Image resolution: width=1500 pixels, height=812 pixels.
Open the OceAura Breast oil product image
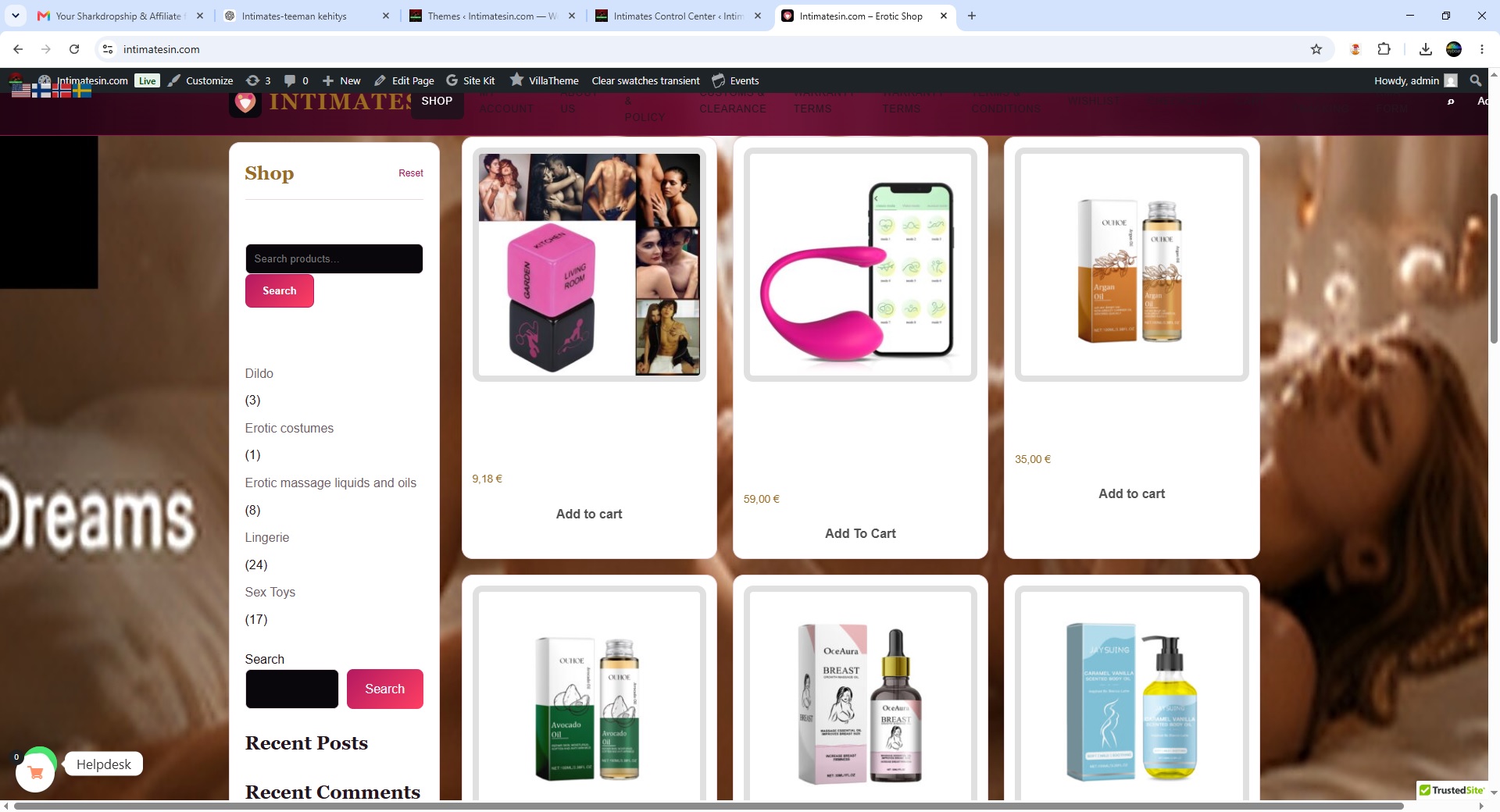click(860, 694)
